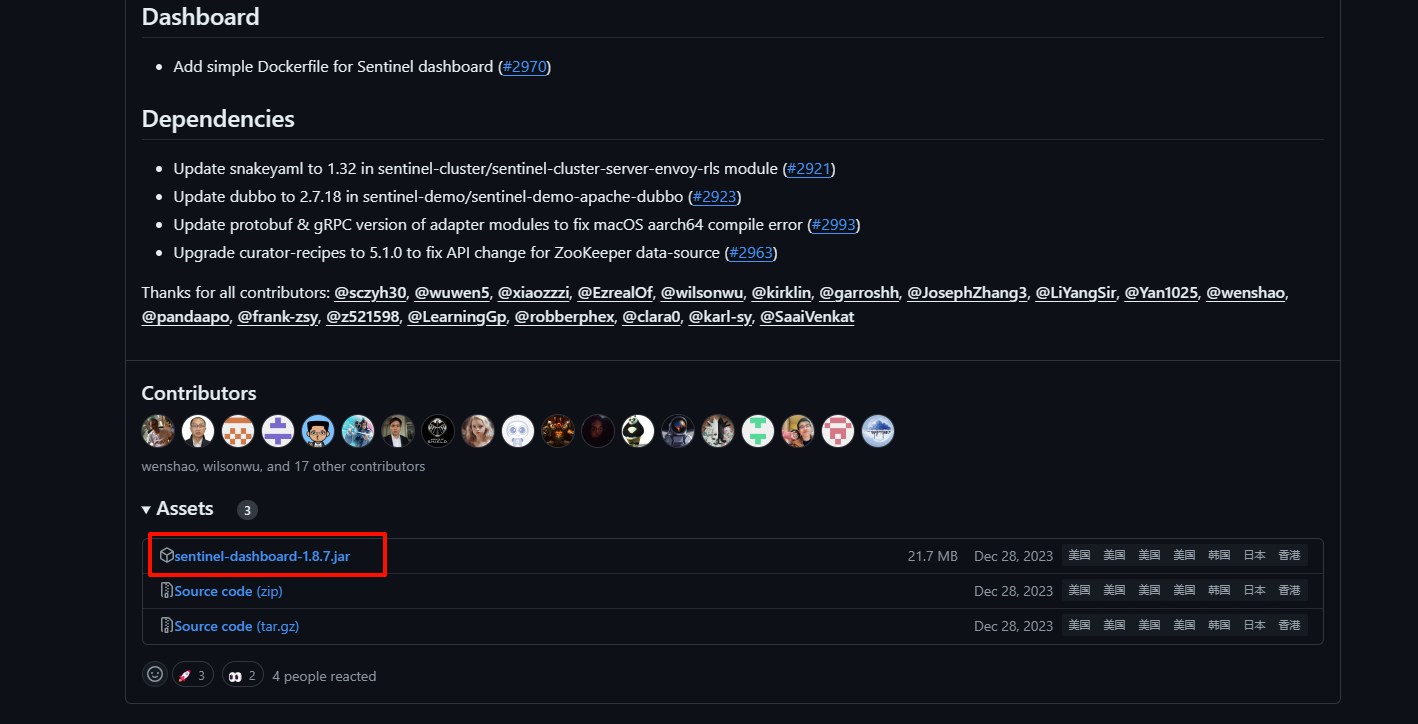Click the archive icon beside Source code (tar.gz)
Image resolution: width=1418 pixels, height=724 pixels.
click(x=167, y=625)
